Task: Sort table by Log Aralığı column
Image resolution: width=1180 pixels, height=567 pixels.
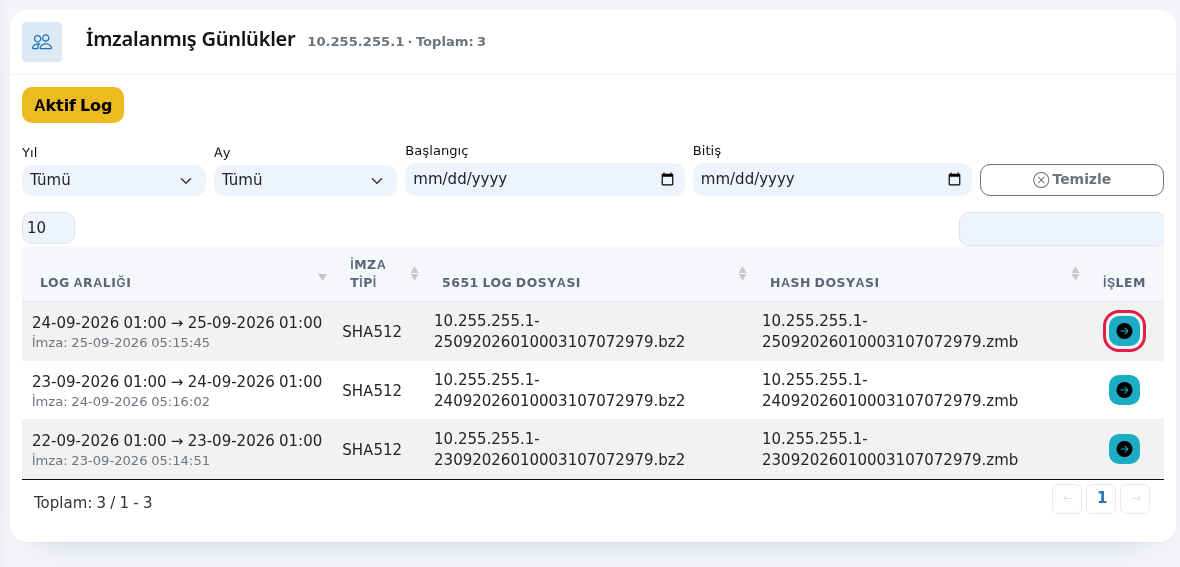Action: (x=323, y=276)
